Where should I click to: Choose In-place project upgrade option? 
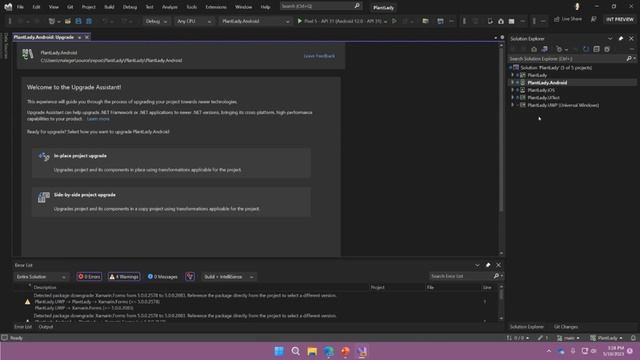pyautogui.click(x=171, y=163)
